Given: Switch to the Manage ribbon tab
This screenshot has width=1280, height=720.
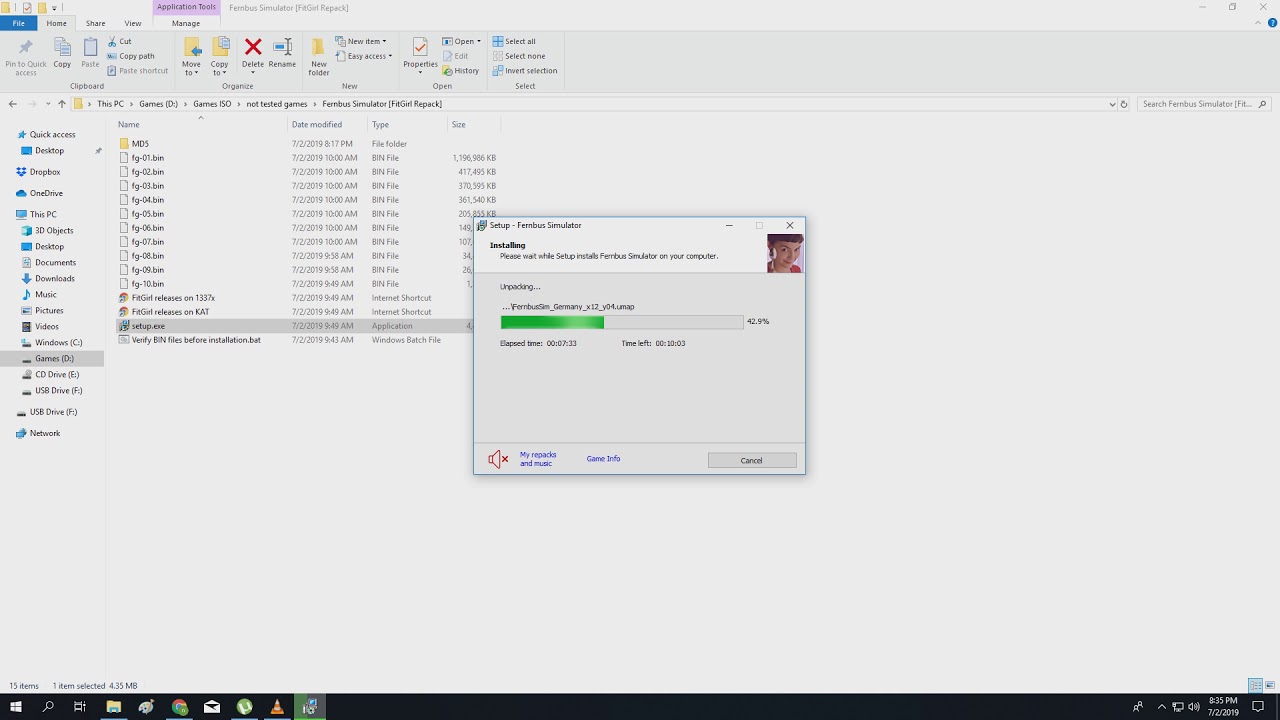Looking at the screenshot, I should pos(186,23).
